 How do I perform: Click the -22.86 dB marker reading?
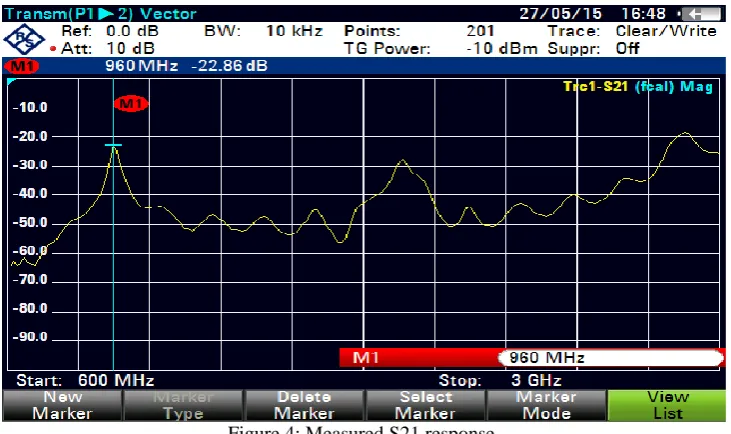[x=229, y=66]
